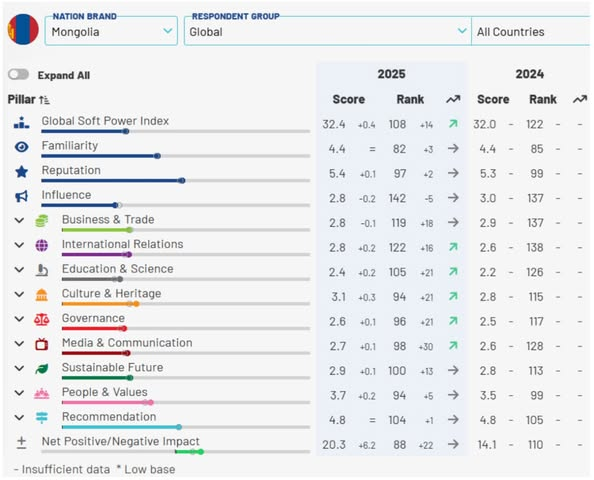Click the 2025 year heading

pos(391,74)
